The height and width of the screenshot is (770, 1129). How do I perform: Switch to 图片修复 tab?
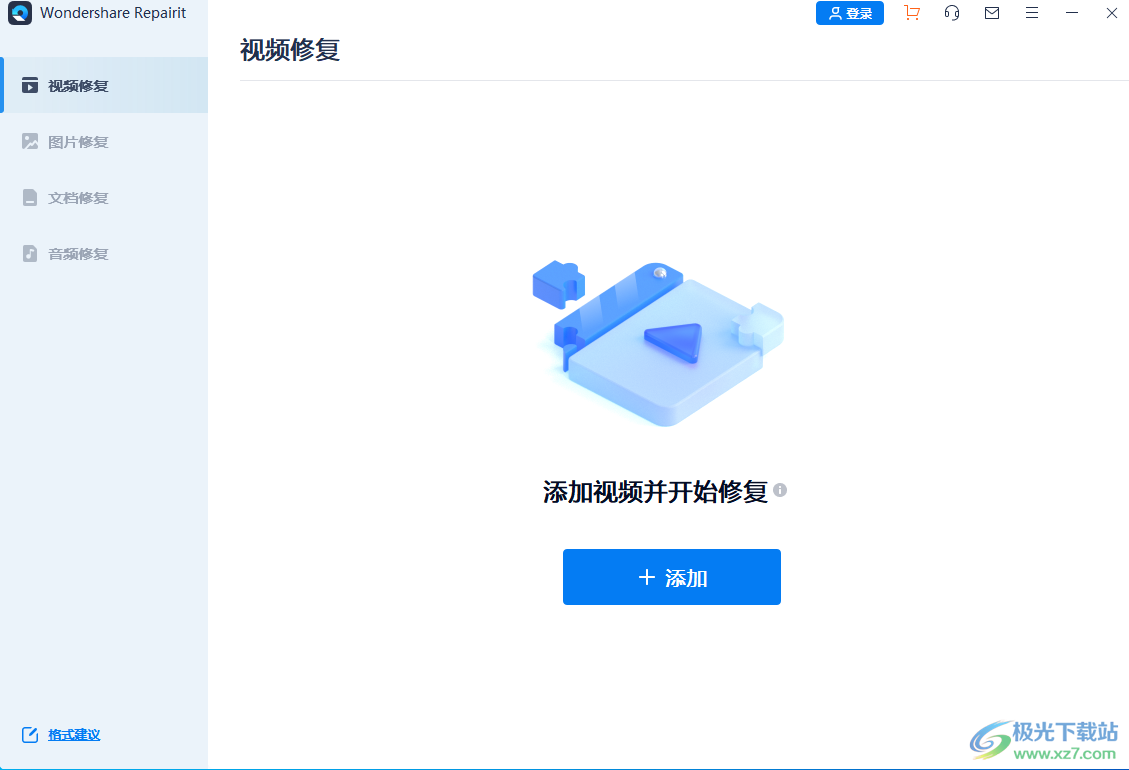104,142
